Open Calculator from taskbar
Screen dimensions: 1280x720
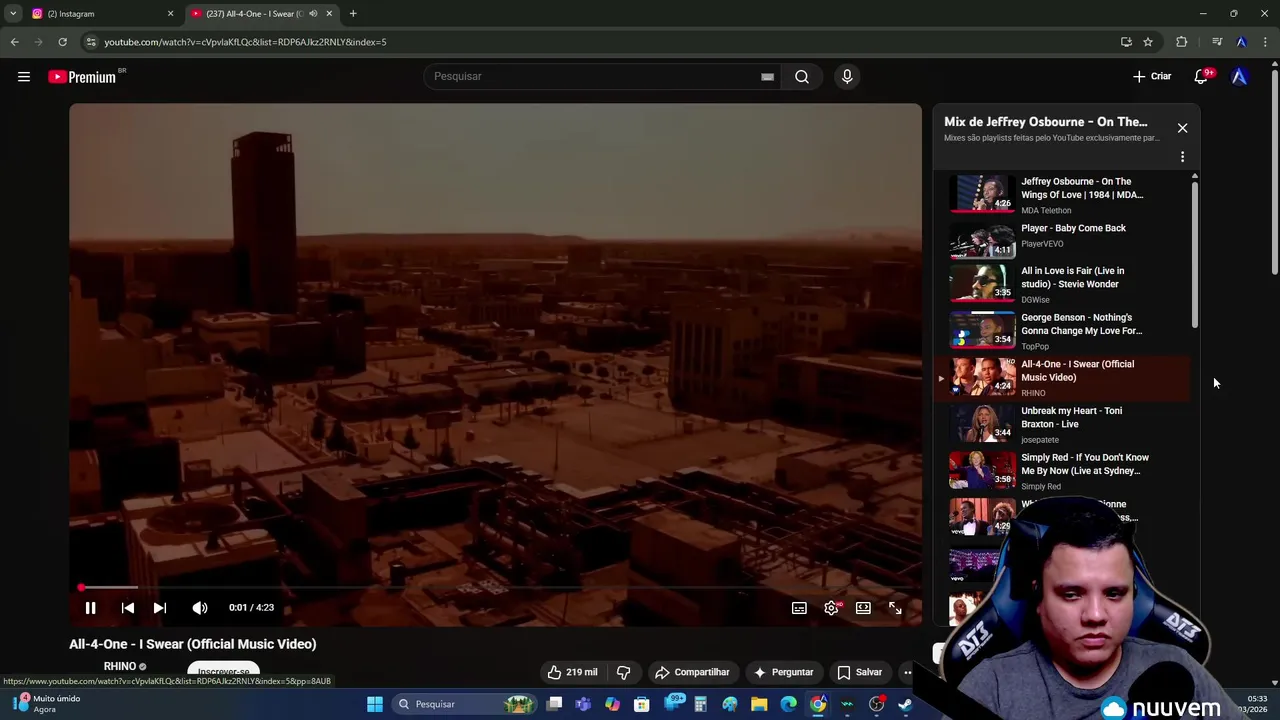tap(701, 704)
